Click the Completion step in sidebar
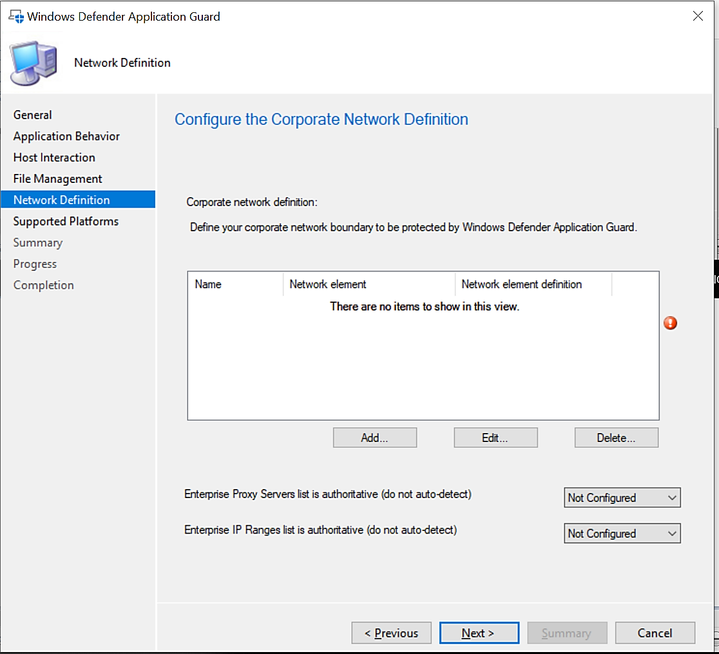The width and height of the screenshot is (719, 654). coord(44,285)
